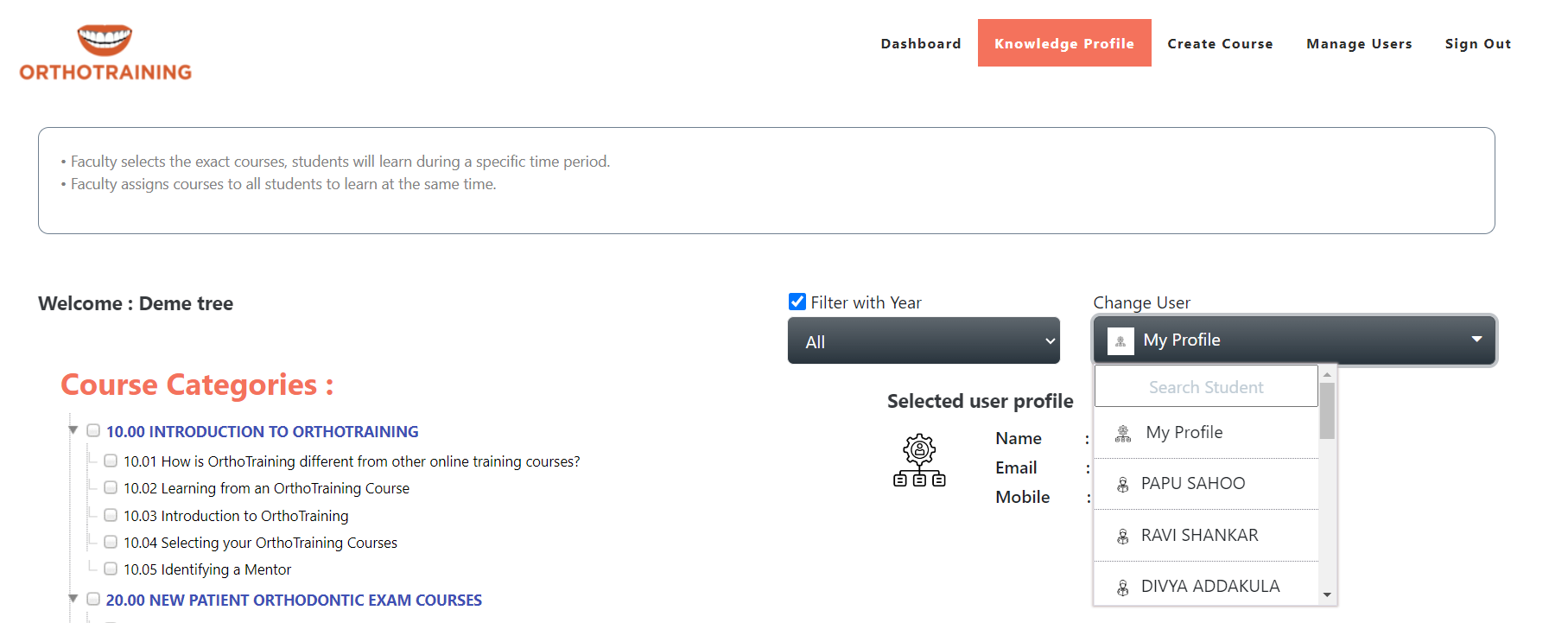Click the selected user profile organization icon

coord(919,461)
